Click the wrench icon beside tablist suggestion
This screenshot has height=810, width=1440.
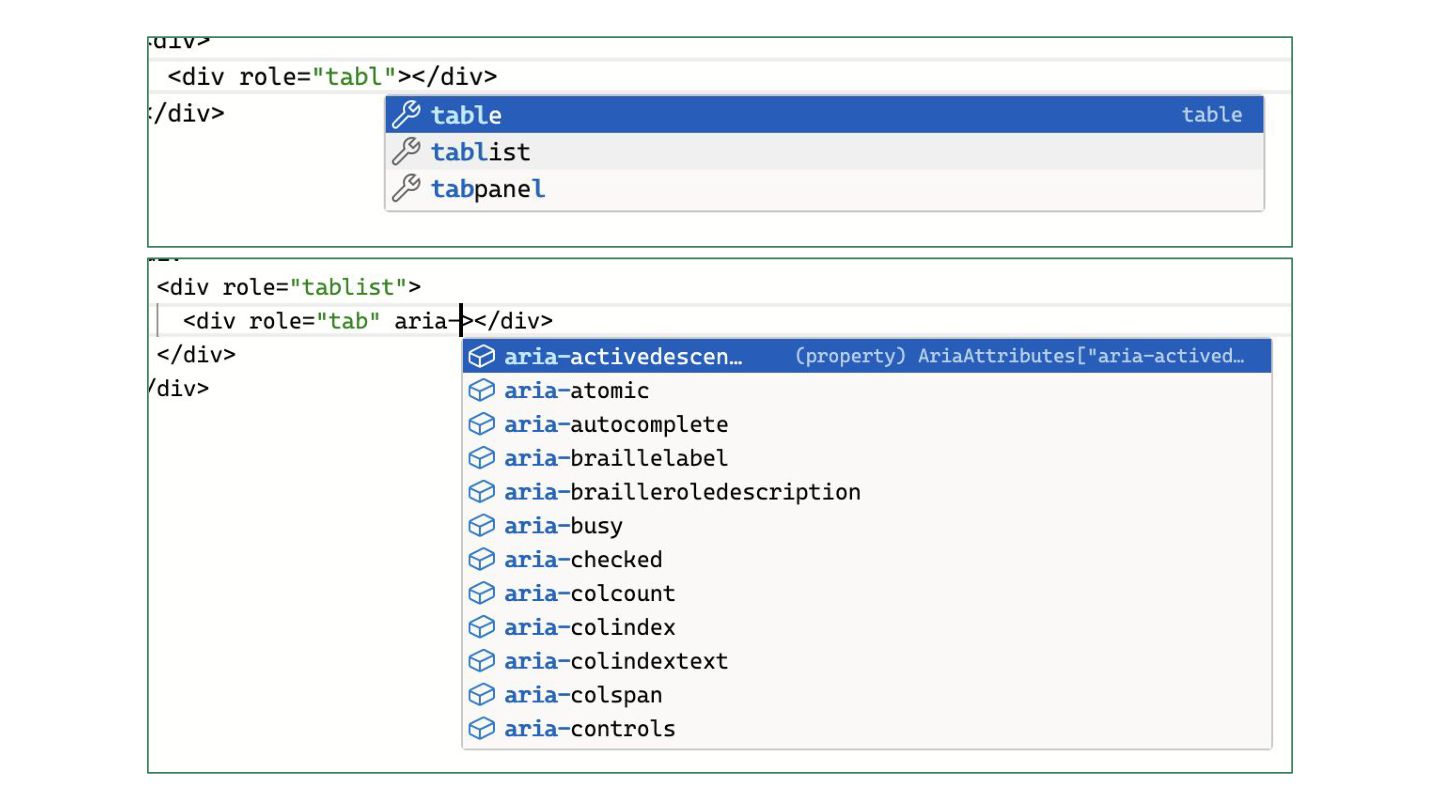405,152
